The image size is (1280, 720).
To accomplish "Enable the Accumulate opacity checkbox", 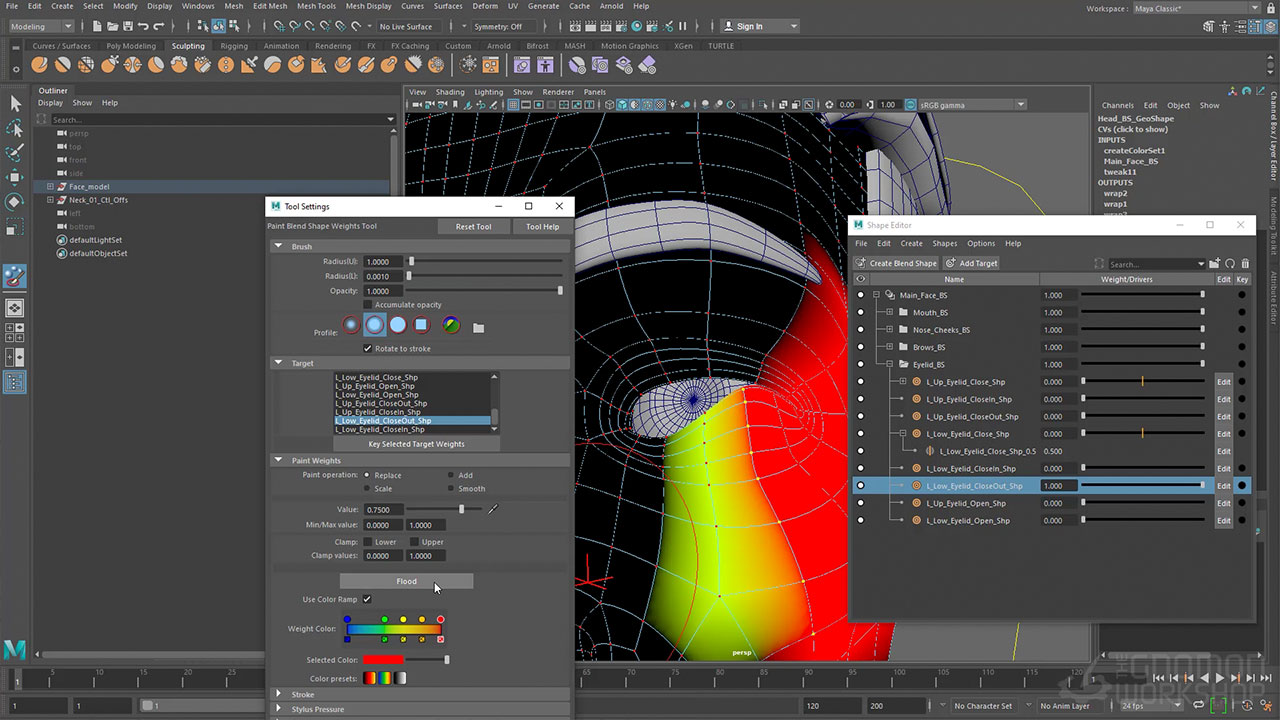I will click(x=367, y=305).
